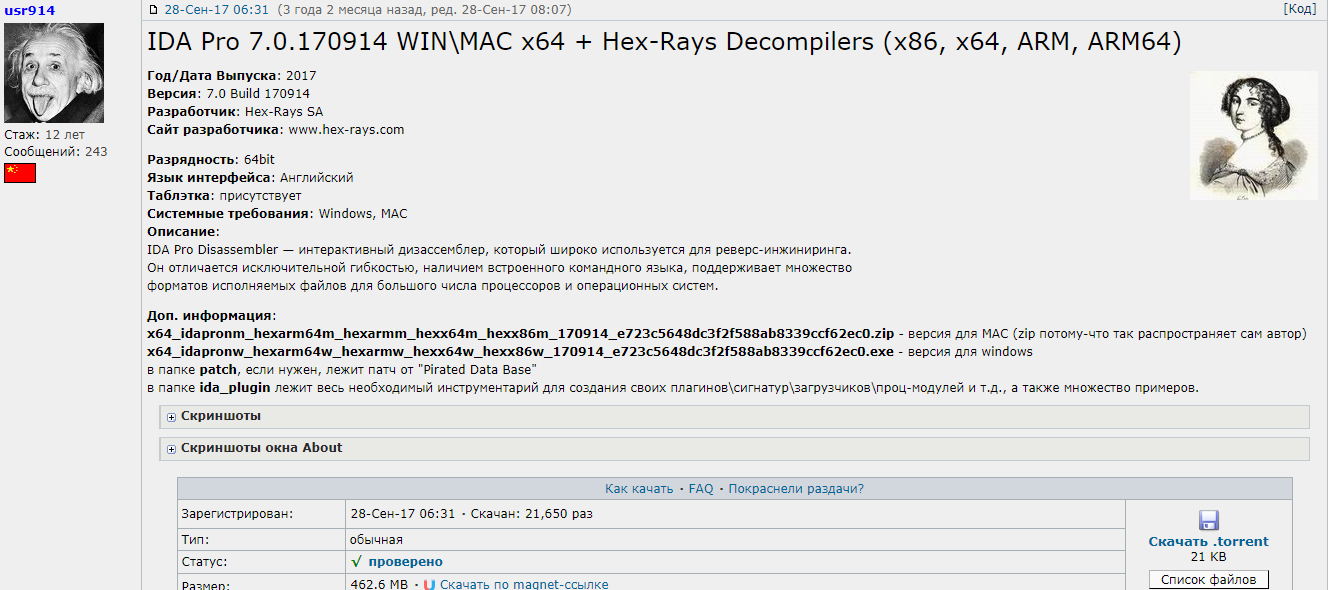Click the post document icon before the date
1328x590 pixels.
pyautogui.click(x=153, y=10)
